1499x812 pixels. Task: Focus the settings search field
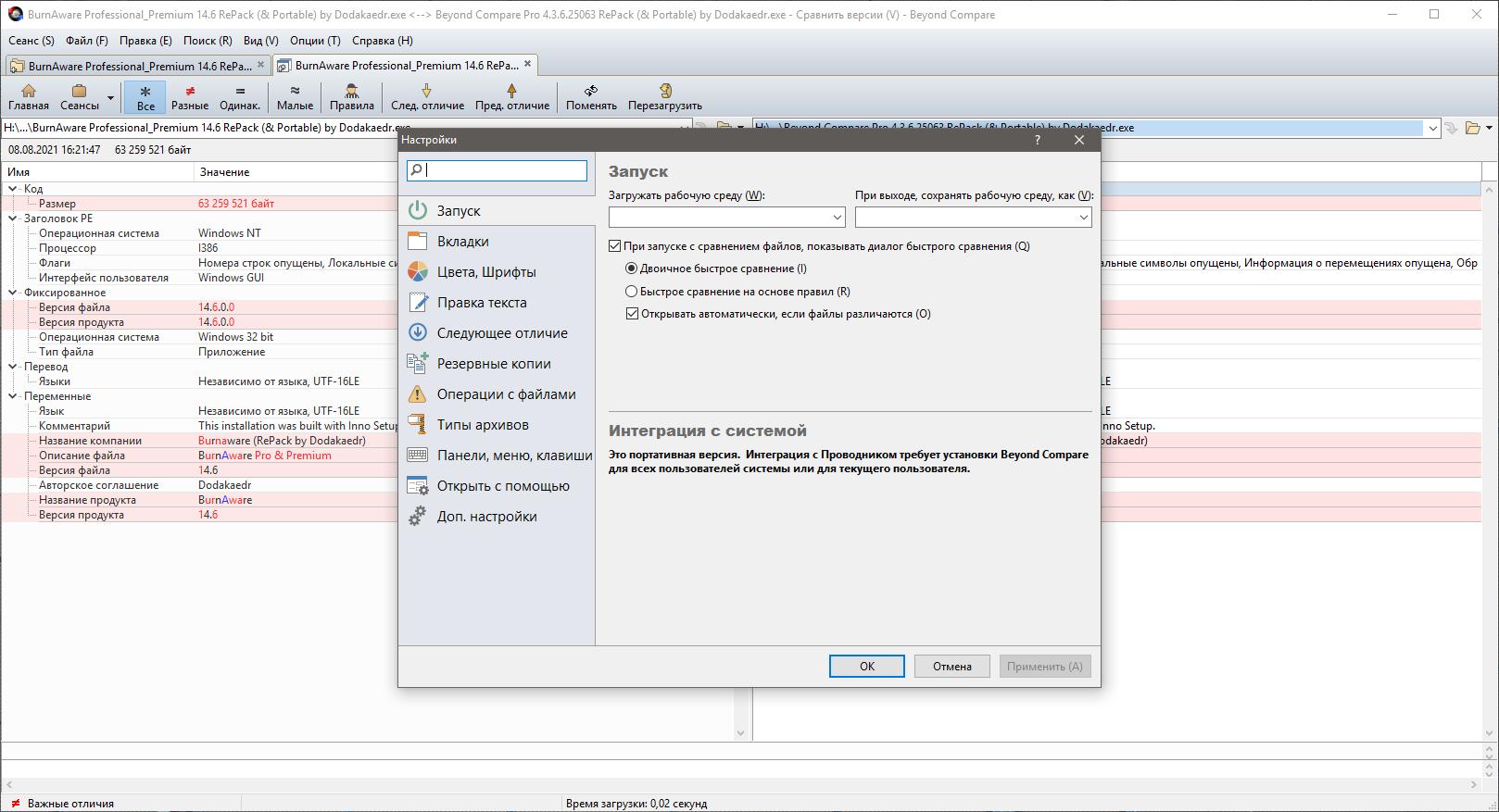[497, 170]
